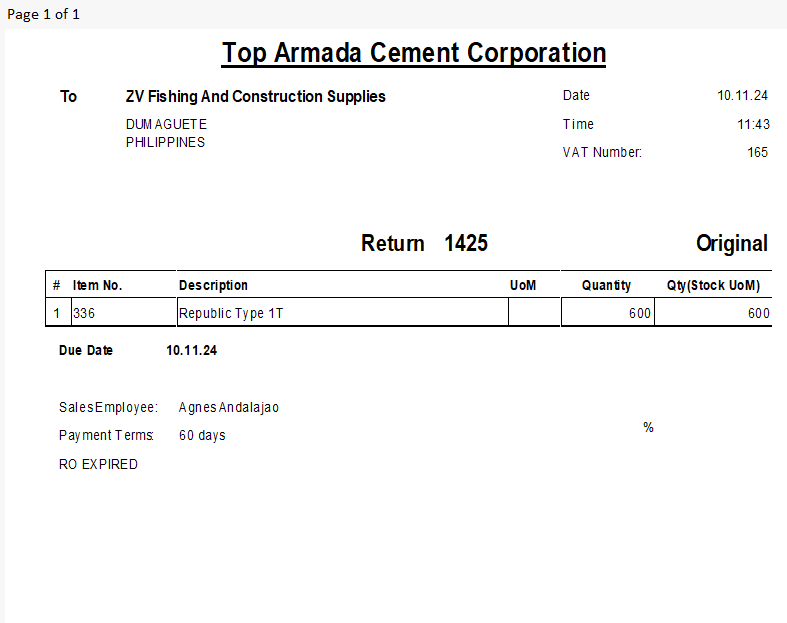Viewport: 787px width, 623px height.
Task: Click the time value 11:43
Action: [x=752, y=124]
